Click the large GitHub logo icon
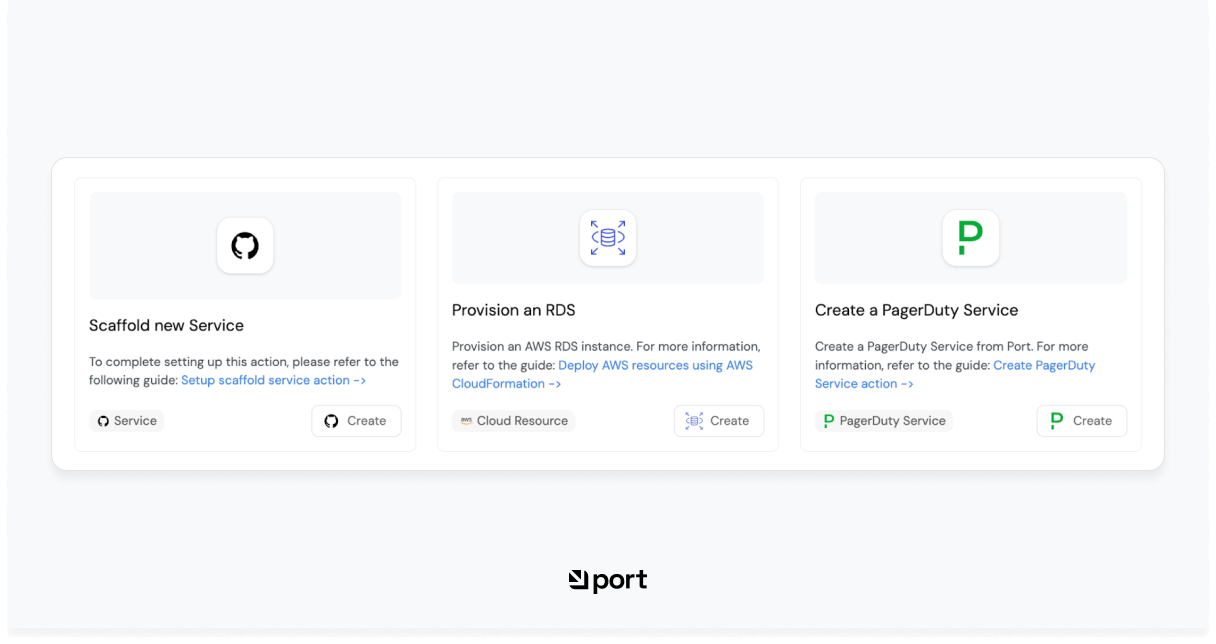This screenshot has height=644, width=1216. tap(245, 245)
